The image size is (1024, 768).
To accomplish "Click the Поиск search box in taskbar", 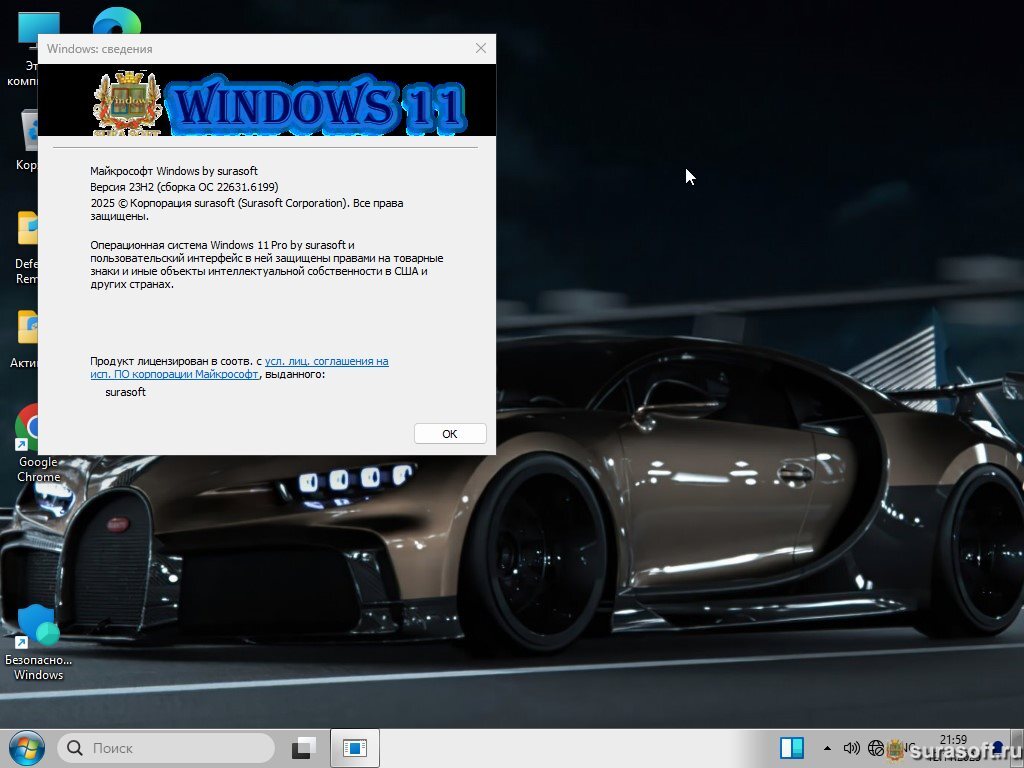I will pyautogui.click(x=165, y=748).
